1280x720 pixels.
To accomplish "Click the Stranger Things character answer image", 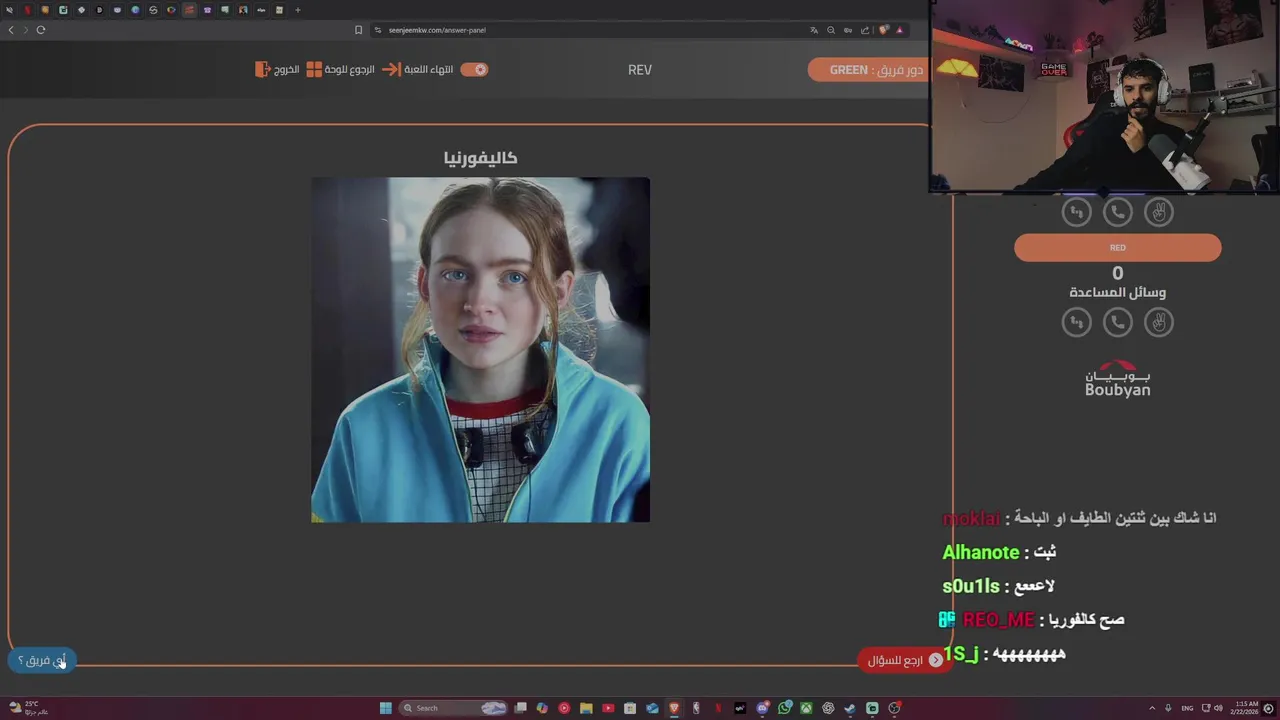I will tap(480, 350).
